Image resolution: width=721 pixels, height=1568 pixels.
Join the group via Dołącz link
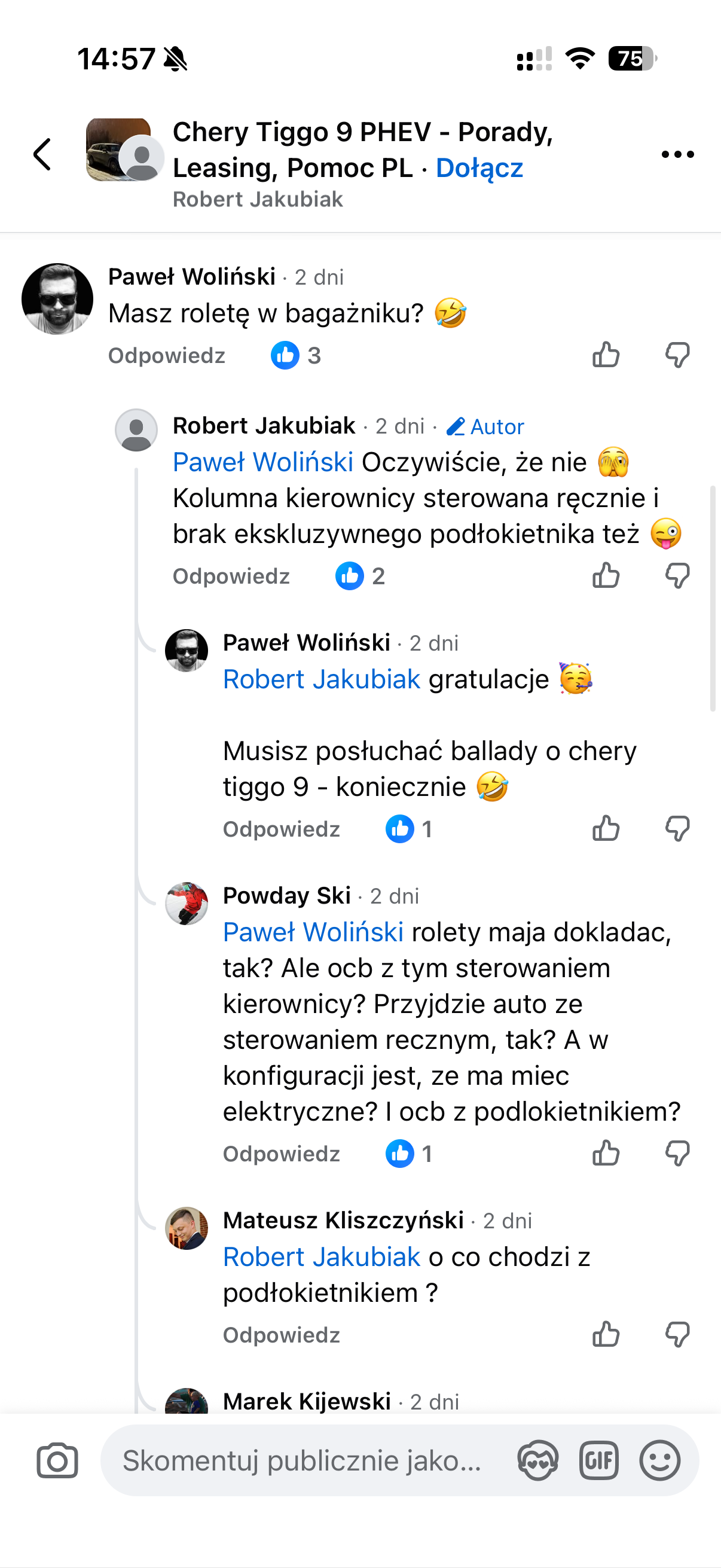479,168
